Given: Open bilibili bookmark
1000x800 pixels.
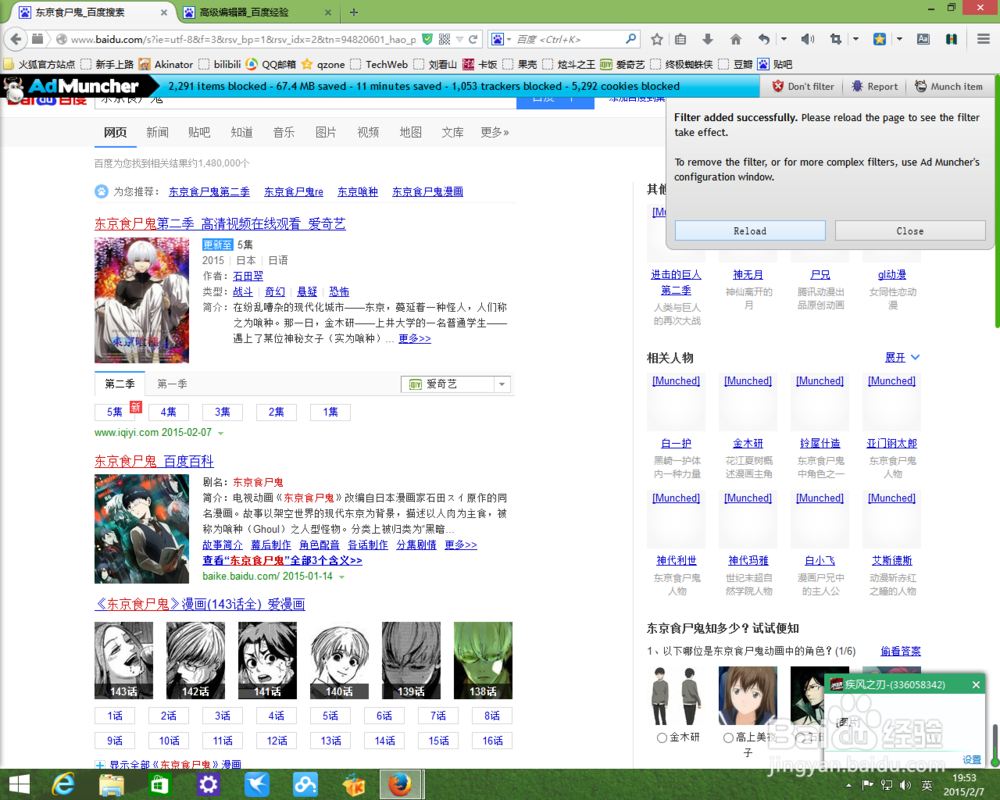Looking at the screenshot, I should tap(220, 64).
